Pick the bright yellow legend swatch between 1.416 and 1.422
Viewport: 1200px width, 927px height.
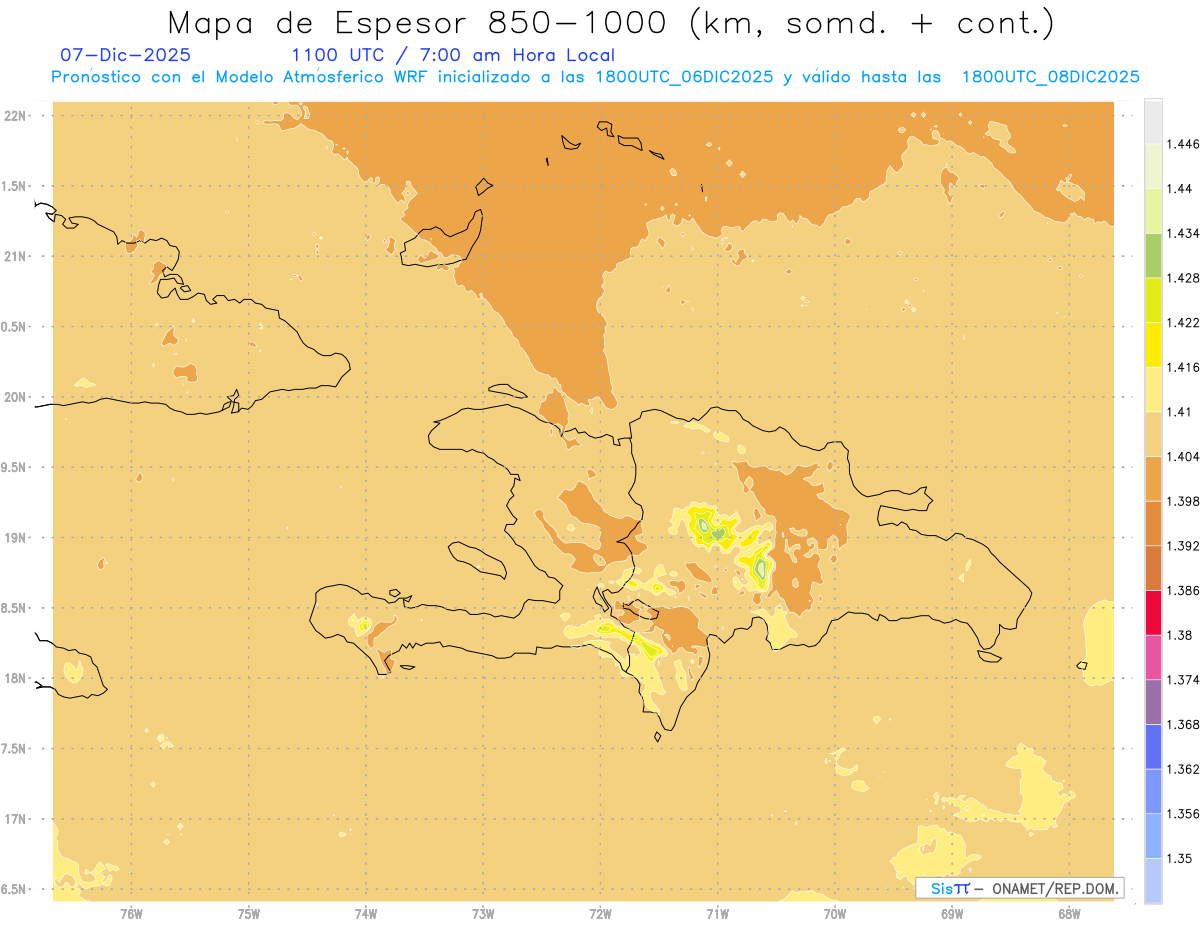tap(1153, 345)
